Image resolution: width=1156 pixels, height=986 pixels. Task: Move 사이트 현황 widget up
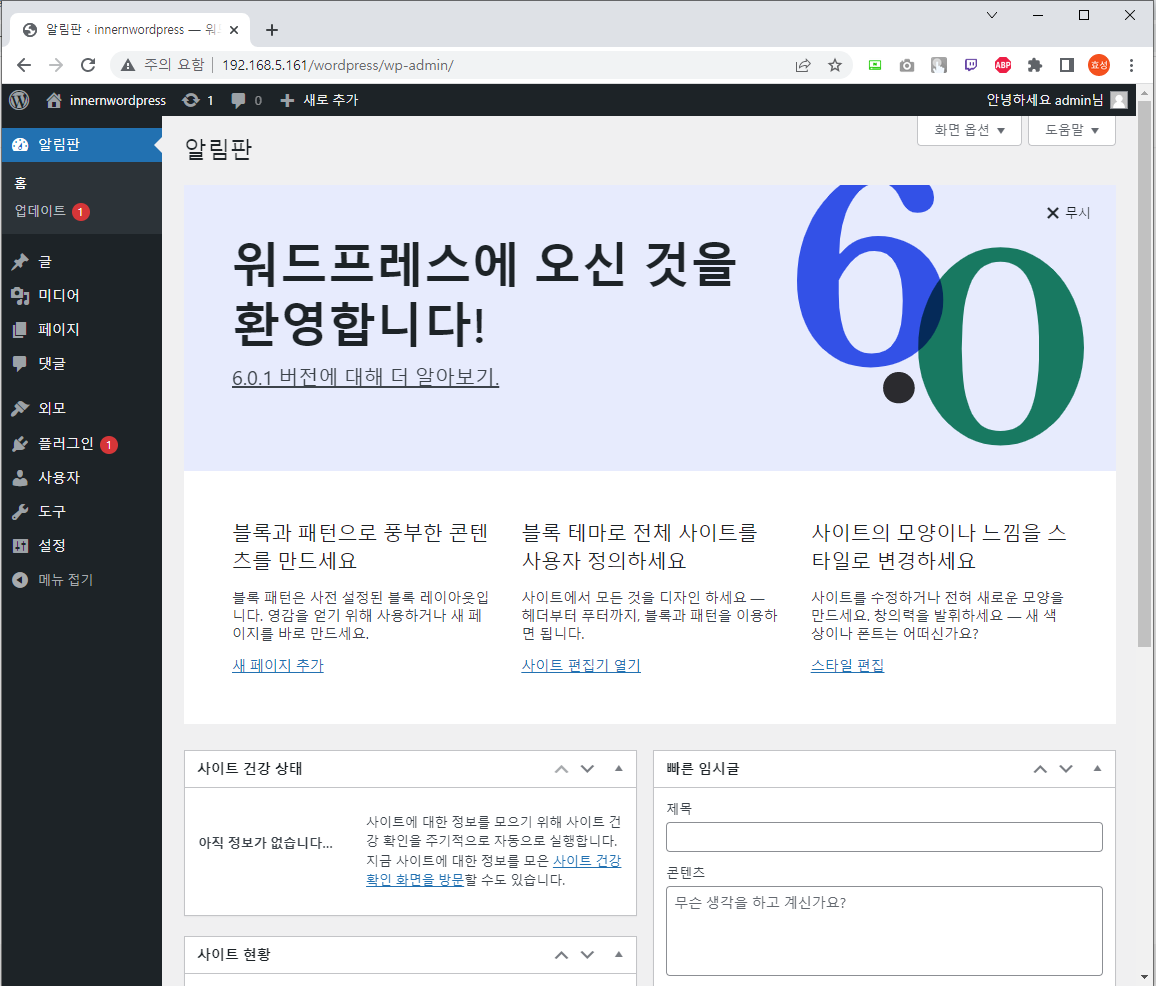tap(562, 955)
